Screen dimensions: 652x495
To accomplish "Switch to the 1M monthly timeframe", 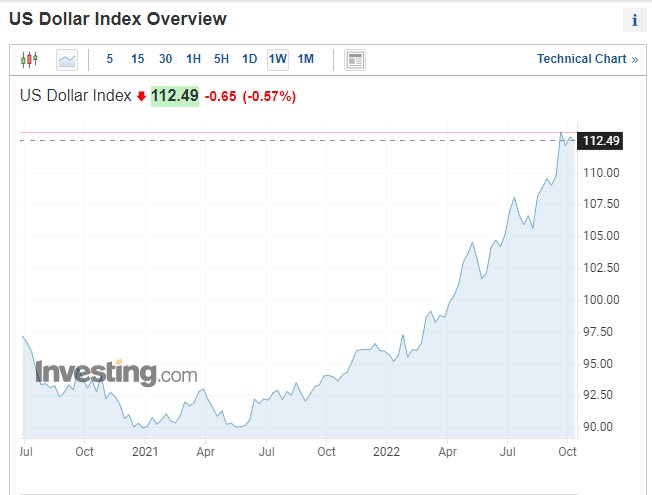I will (x=306, y=59).
